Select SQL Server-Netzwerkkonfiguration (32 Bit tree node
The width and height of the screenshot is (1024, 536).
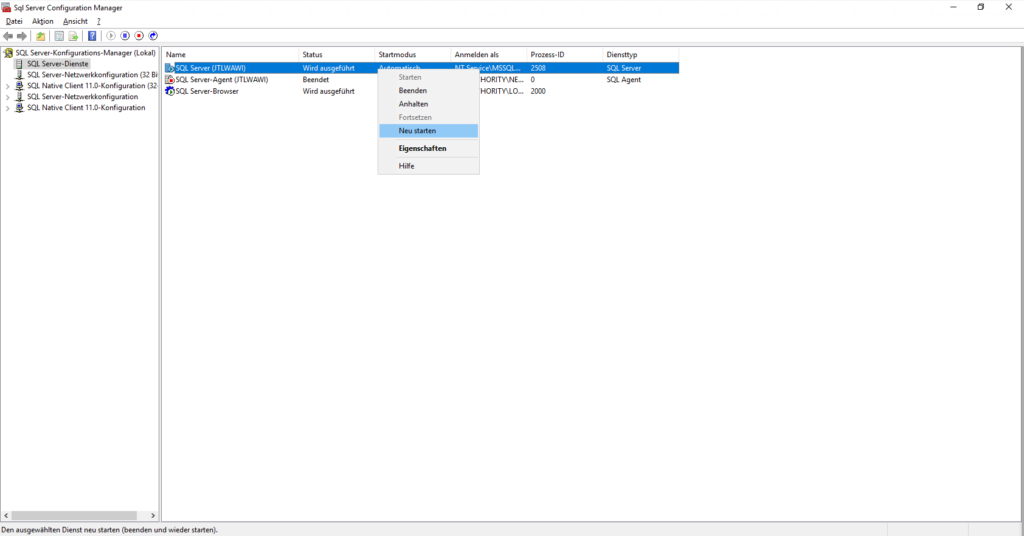point(92,75)
